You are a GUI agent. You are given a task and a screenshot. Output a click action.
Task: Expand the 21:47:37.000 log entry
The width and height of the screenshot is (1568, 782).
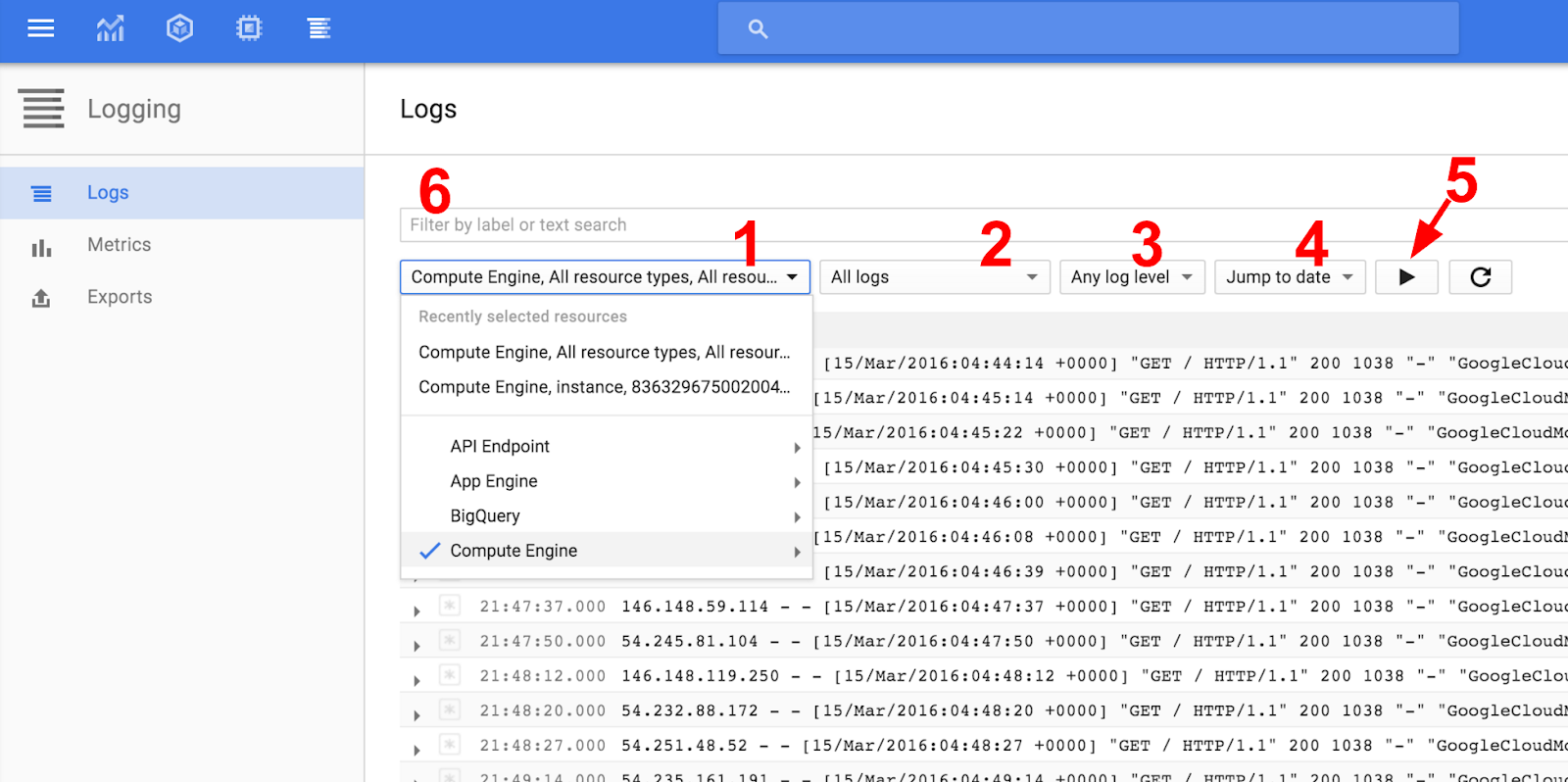pos(416,611)
